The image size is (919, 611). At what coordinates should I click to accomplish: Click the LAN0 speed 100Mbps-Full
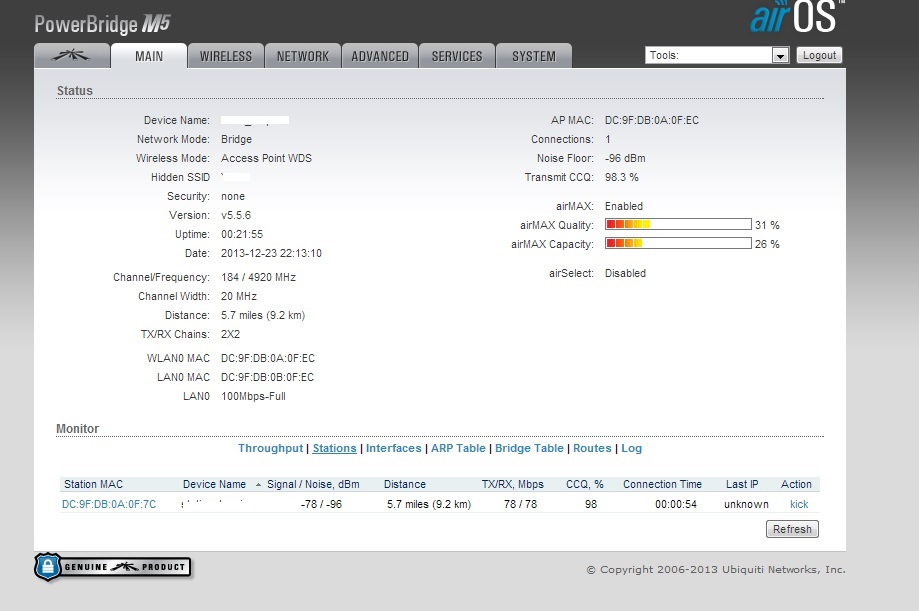click(x=253, y=396)
